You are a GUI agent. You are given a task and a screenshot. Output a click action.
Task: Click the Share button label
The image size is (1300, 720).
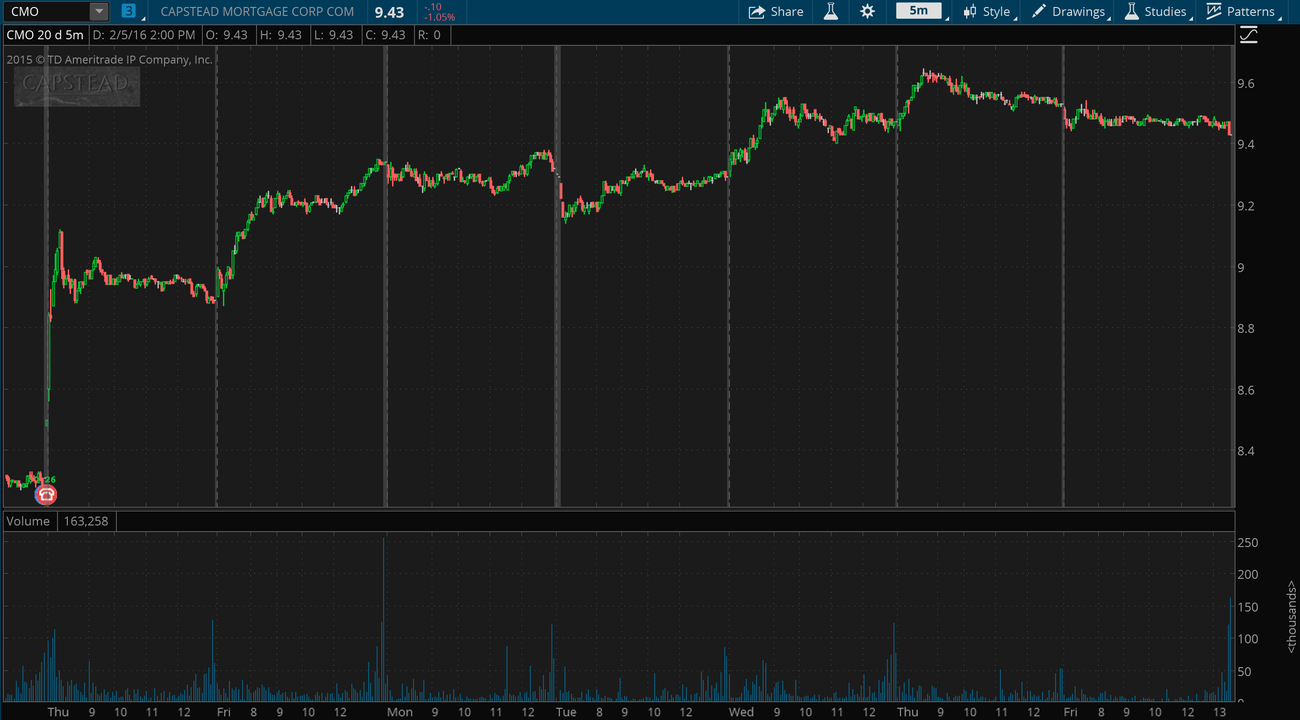[787, 12]
